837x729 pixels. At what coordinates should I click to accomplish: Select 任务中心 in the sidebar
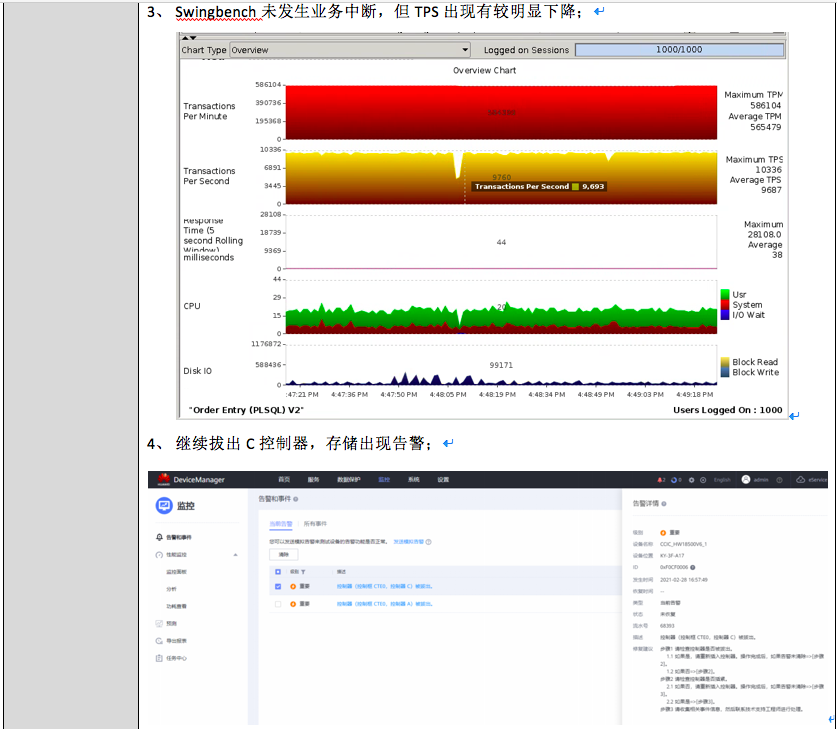176,658
